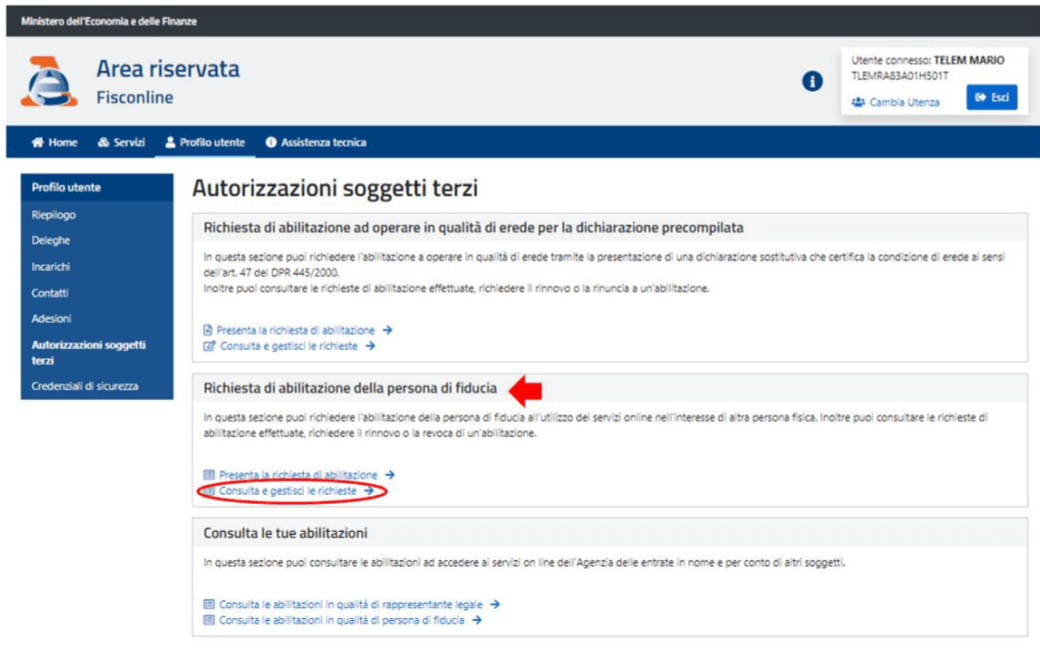Click the circled Consulta e gestisci le richieste link
Screen dimensions: 1040x648
(288, 491)
